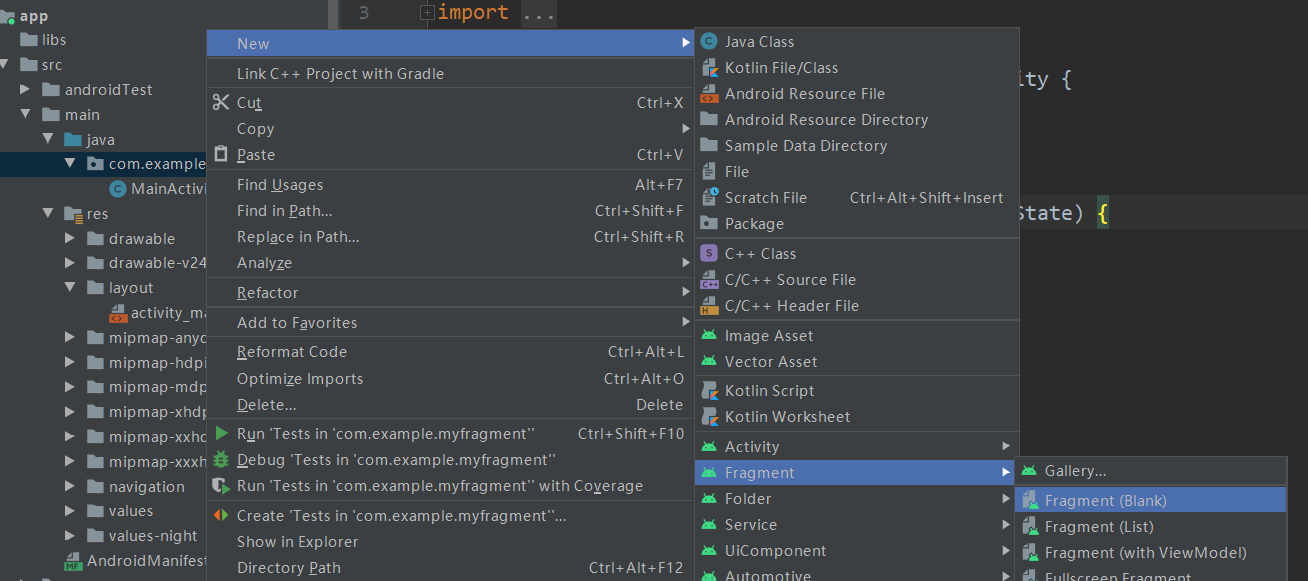The image size is (1308, 581).
Task: Choose Add to Favorites
Action: pos(451,323)
